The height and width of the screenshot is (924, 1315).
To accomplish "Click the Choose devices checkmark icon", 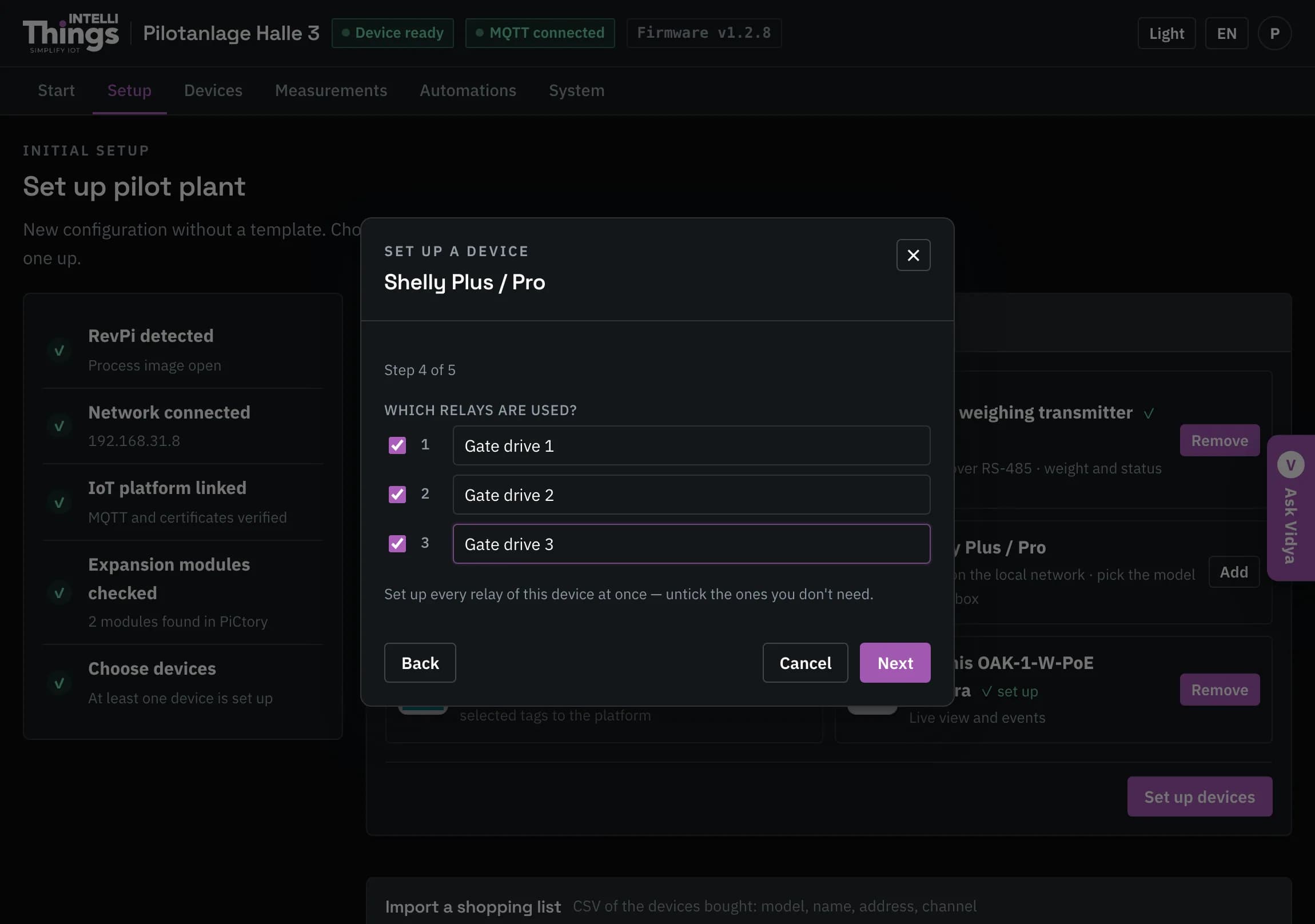I will click(x=59, y=683).
